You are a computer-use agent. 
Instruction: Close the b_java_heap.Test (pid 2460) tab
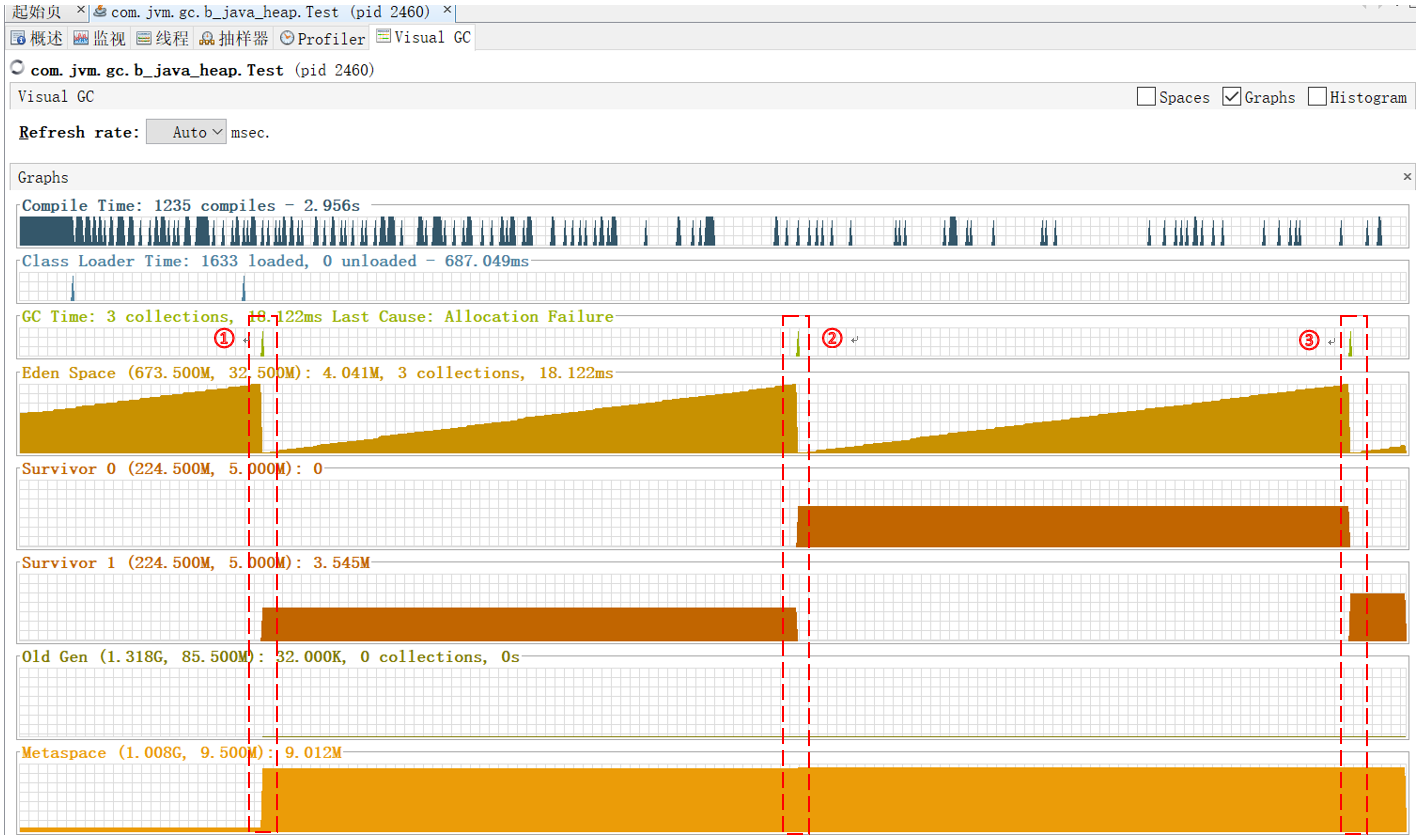(x=447, y=12)
